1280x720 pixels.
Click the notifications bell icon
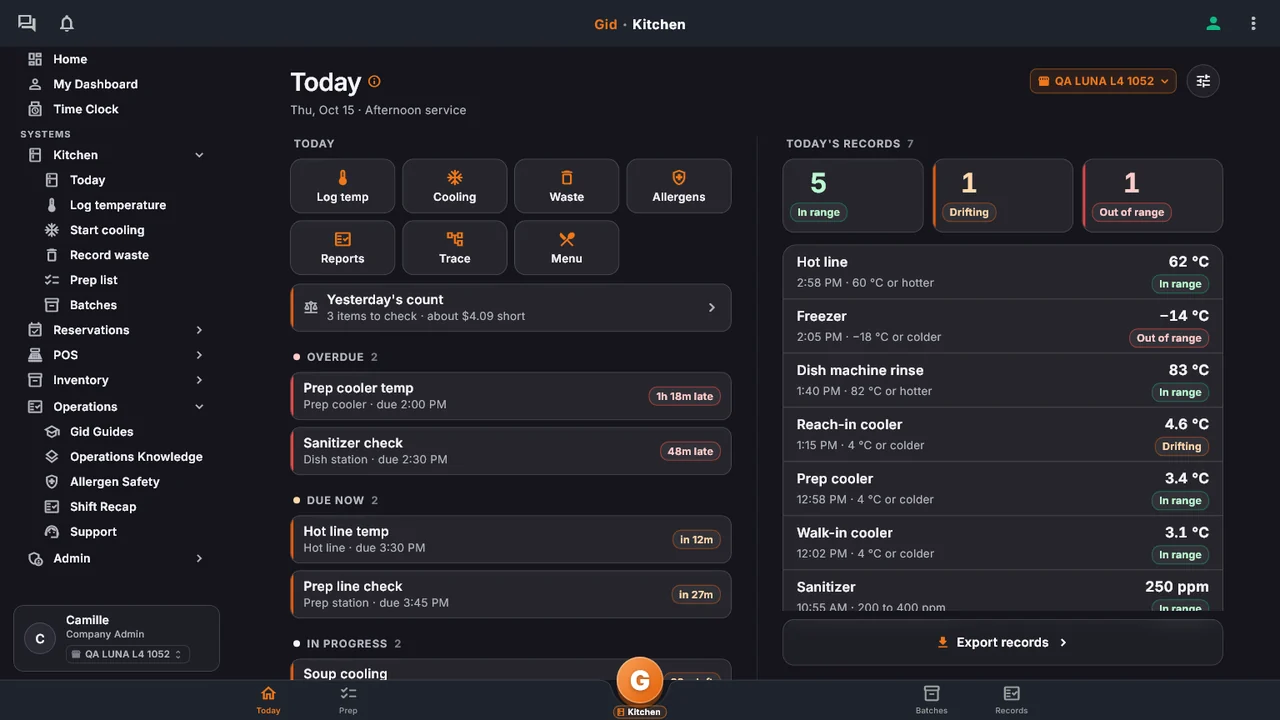[x=67, y=23]
